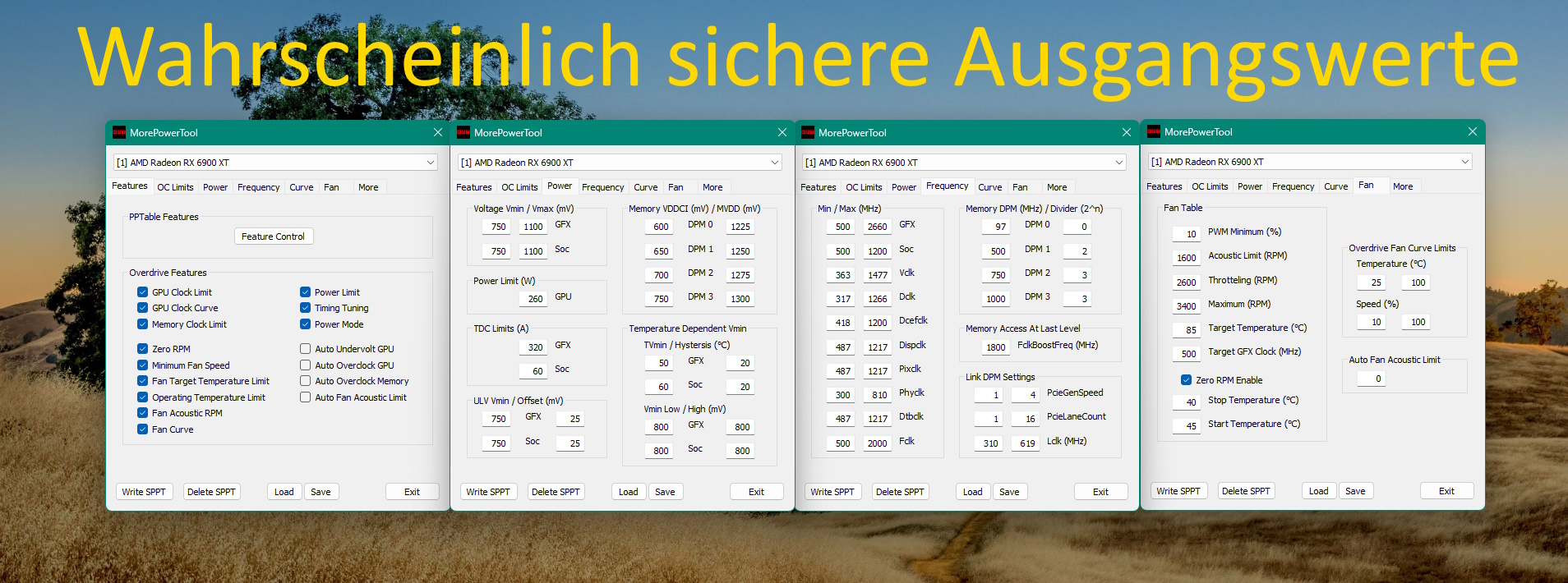Click Save in Power-tab window

(x=666, y=492)
